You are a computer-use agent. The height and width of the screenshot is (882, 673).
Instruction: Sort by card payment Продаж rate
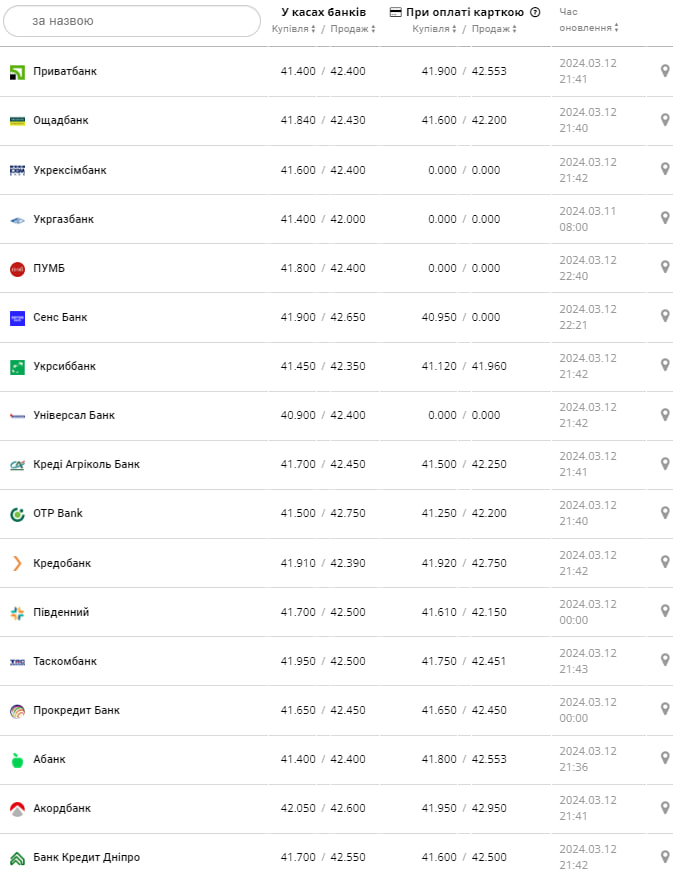[x=494, y=29]
